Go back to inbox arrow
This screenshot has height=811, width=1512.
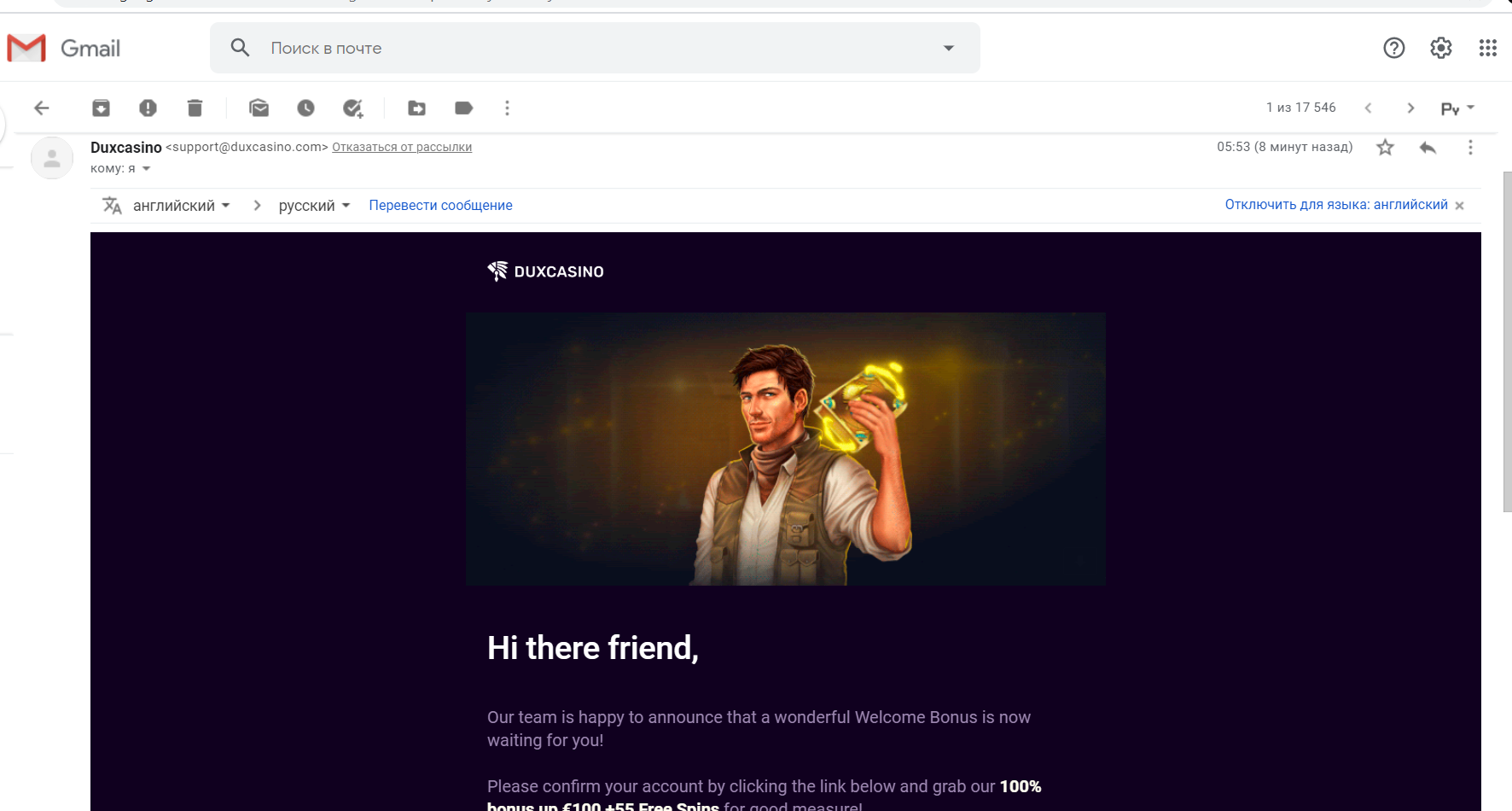click(x=42, y=108)
